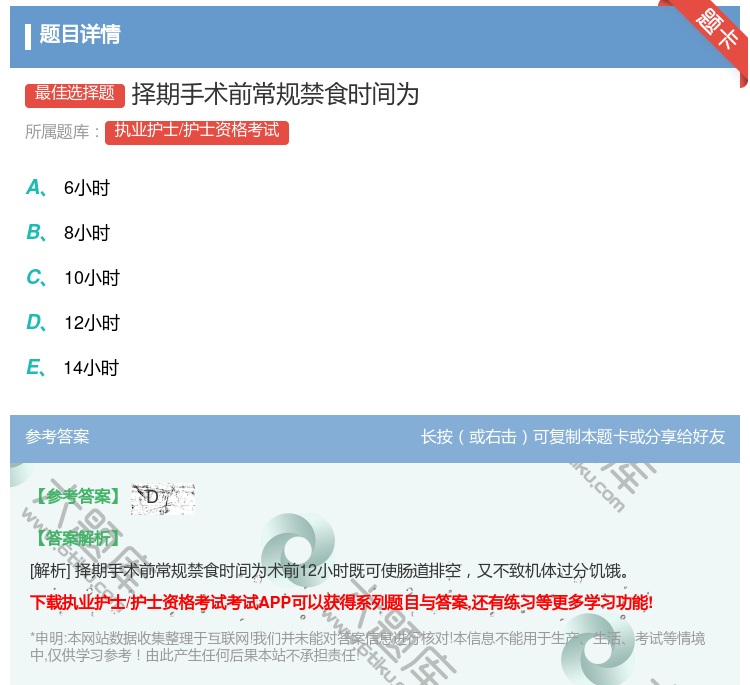Click the answer image showing D
This screenshot has width=750, height=685.
[x=163, y=499]
